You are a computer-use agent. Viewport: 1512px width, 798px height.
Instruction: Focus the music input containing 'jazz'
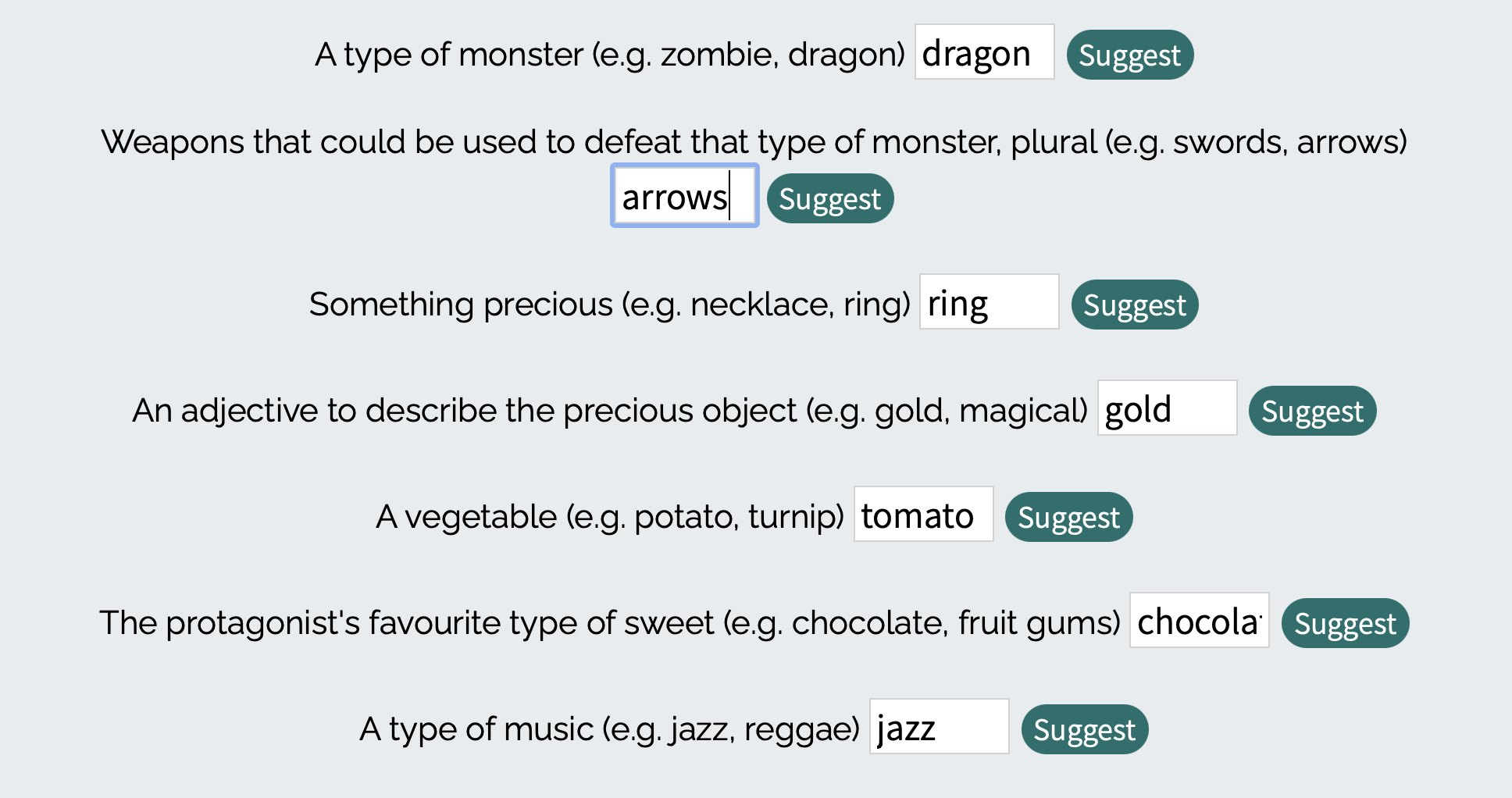pyautogui.click(x=939, y=727)
